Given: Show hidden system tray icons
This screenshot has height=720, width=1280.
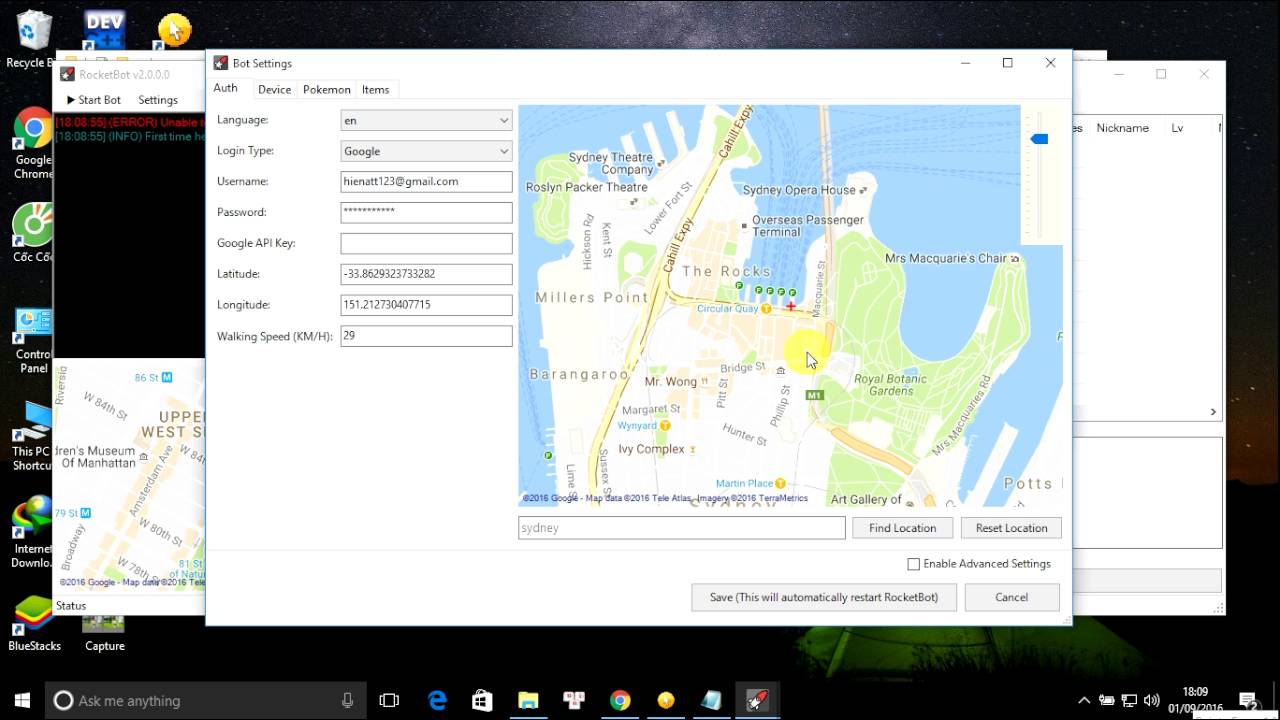Looking at the screenshot, I should (x=1084, y=700).
